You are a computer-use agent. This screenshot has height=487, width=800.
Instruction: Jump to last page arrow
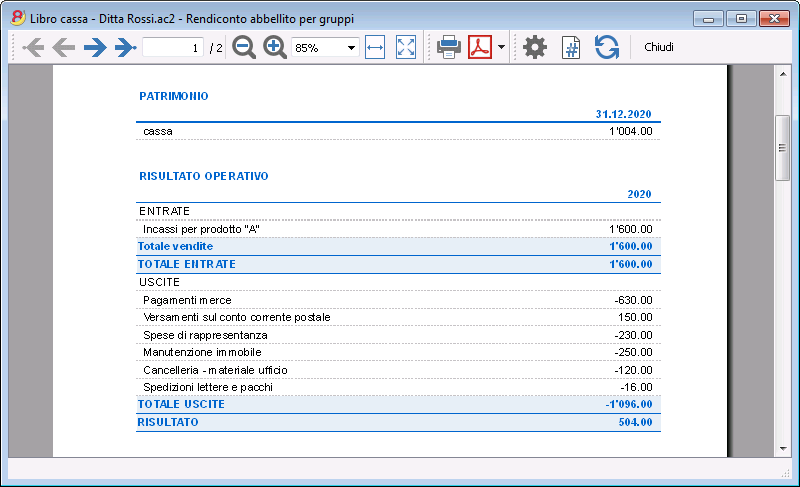tap(126, 47)
